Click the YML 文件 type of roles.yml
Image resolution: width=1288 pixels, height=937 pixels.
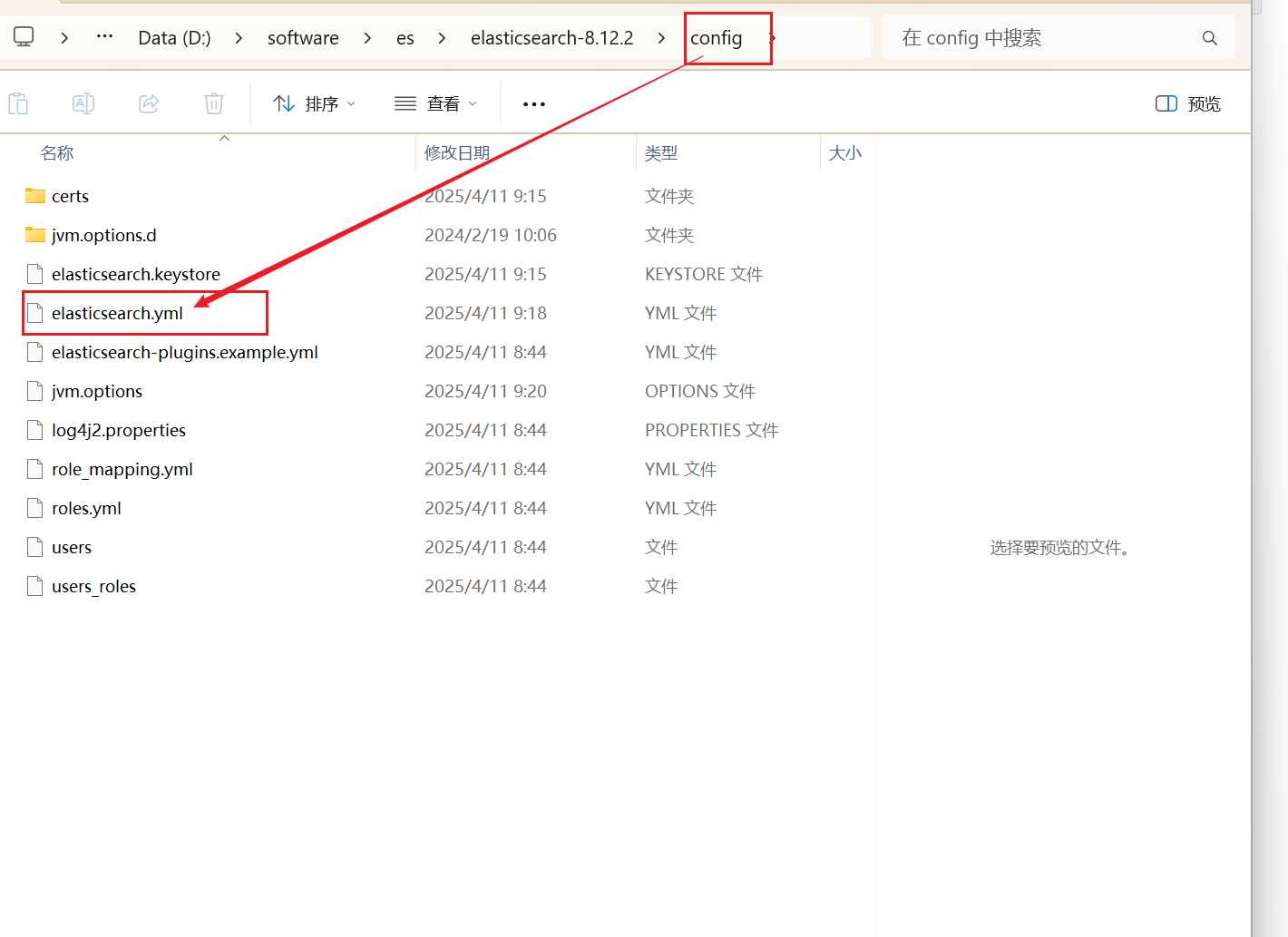click(680, 508)
